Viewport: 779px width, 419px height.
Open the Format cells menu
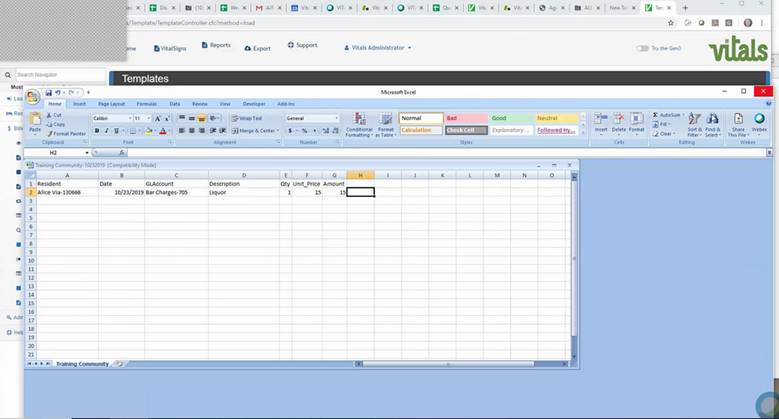tap(636, 123)
